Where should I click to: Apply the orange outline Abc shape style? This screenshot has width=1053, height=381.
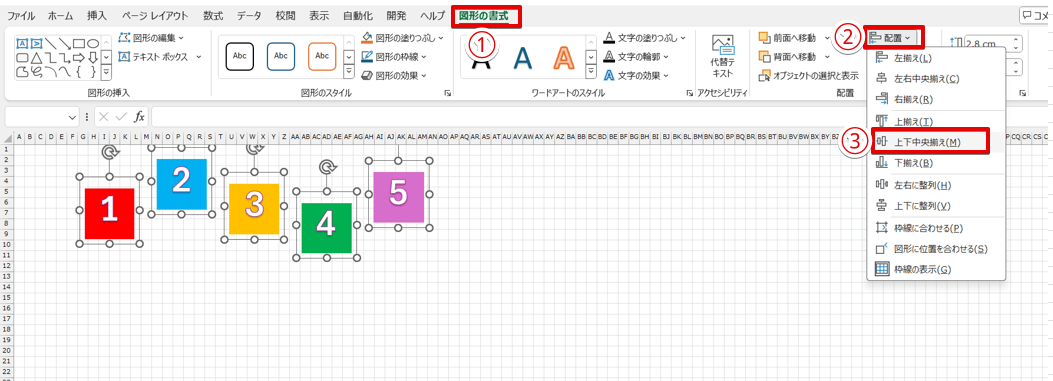pos(322,56)
